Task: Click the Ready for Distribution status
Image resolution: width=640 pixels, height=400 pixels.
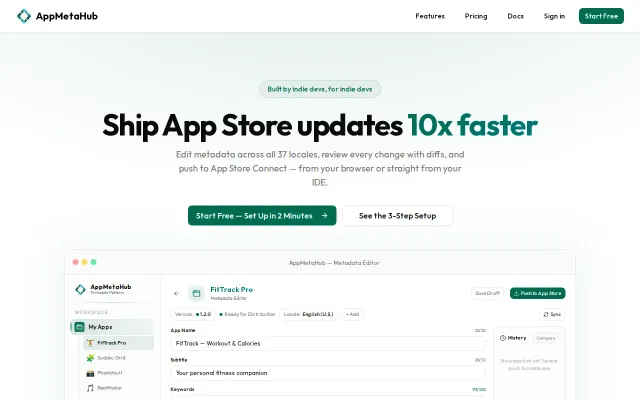Action: point(247,314)
